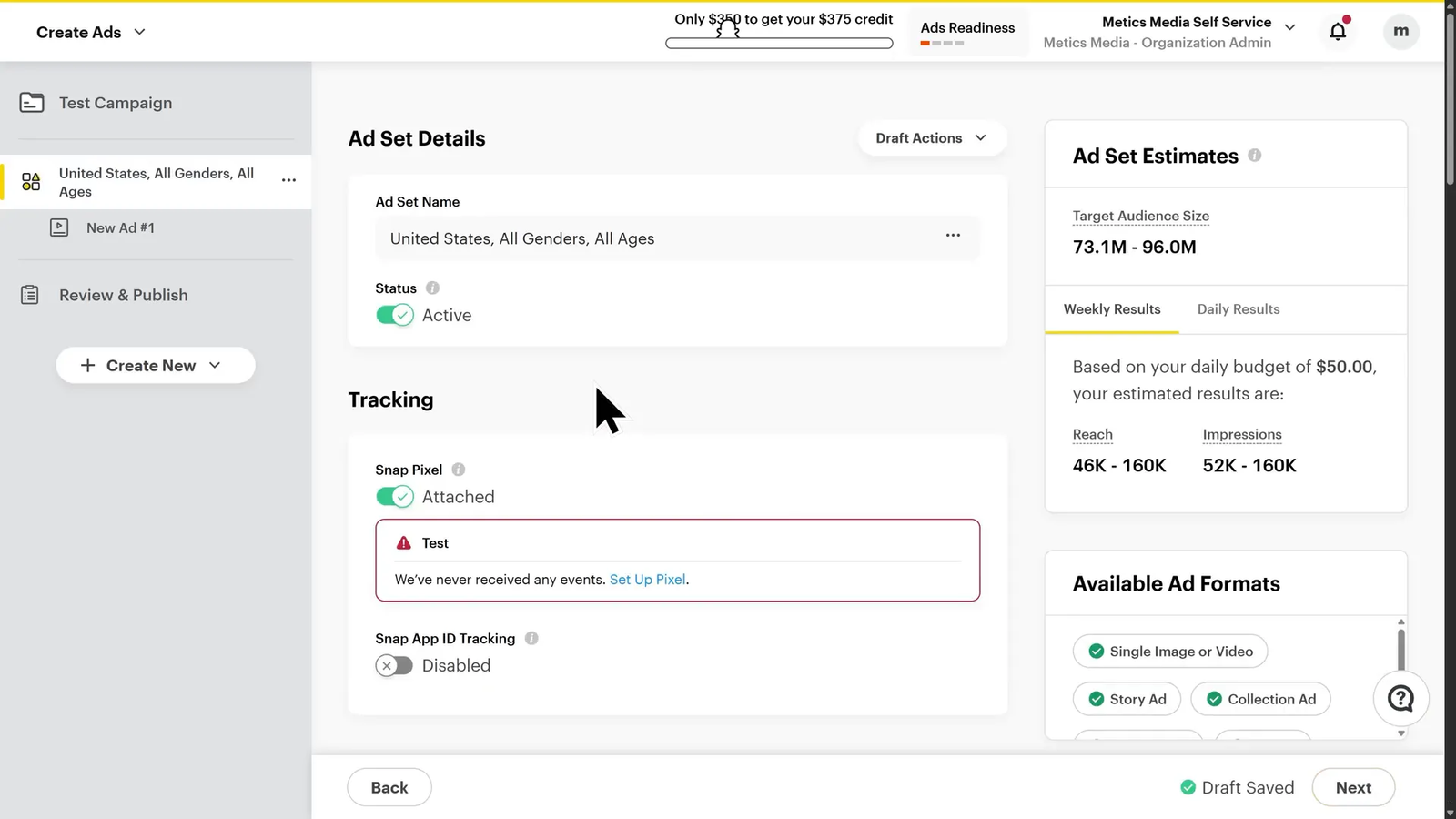
Task: Click the Collection Ad check icon
Action: (x=1214, y=699)
